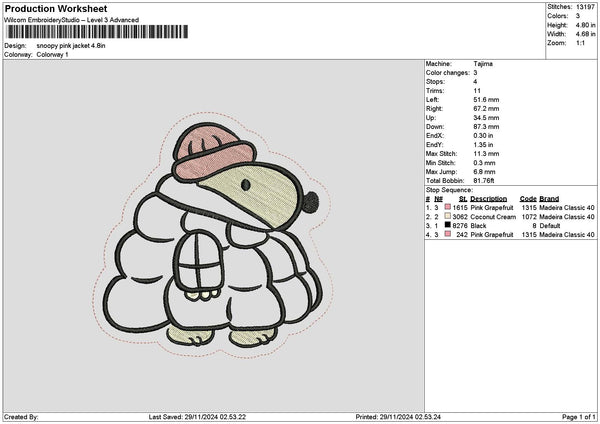The width and height of the screenshot is (600, 424).
Task: Click 'Wilcom EmbroideryStudio – Level 3 Advanced' text
Action: click(x=72, y=20)
